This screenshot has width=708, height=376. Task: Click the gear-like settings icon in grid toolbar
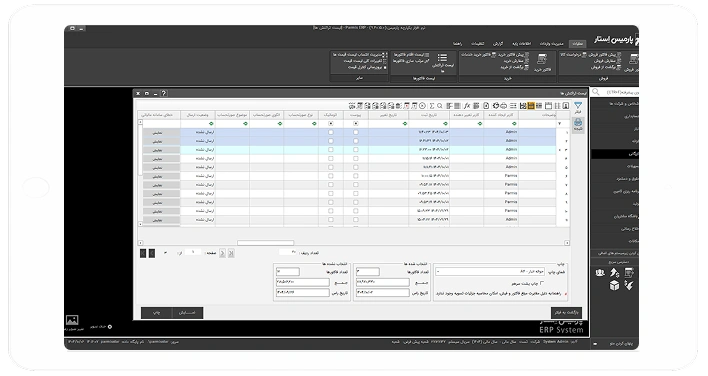click(x=495, y=106)
